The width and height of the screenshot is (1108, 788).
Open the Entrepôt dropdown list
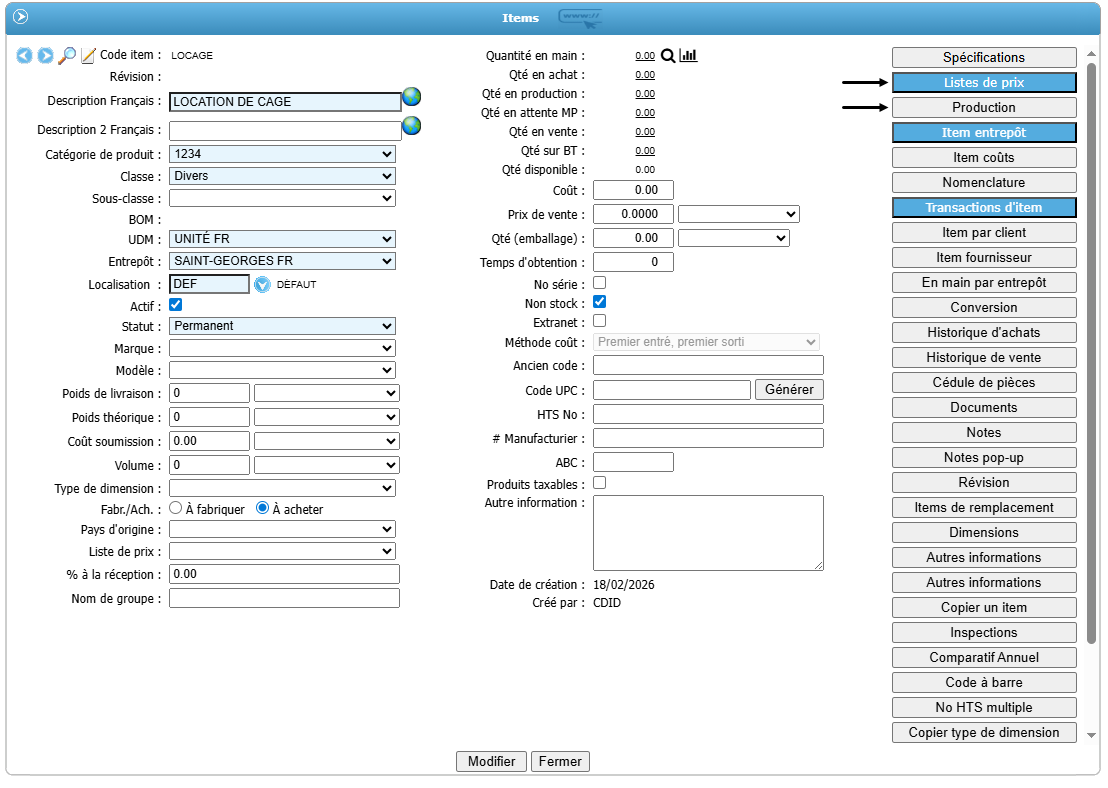coord(282,261)
